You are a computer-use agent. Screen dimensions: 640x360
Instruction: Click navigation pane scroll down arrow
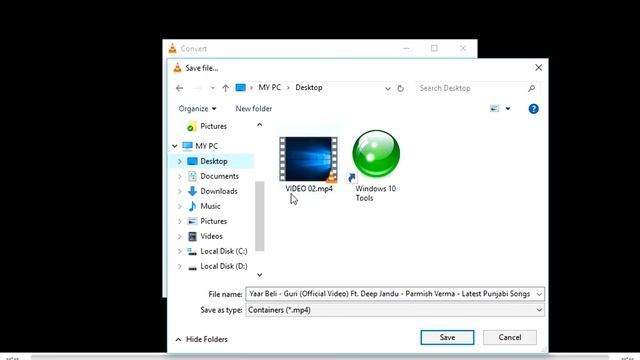point(260,275)
